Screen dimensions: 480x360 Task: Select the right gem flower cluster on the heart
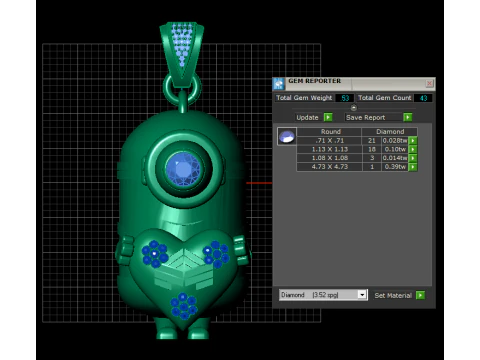click(x=216, y=254)
